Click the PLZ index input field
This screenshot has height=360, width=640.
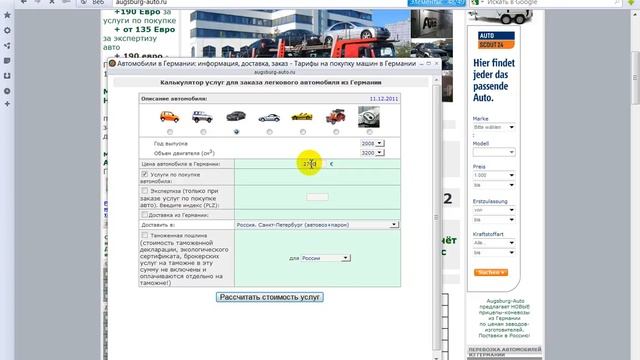click(317, 197)
